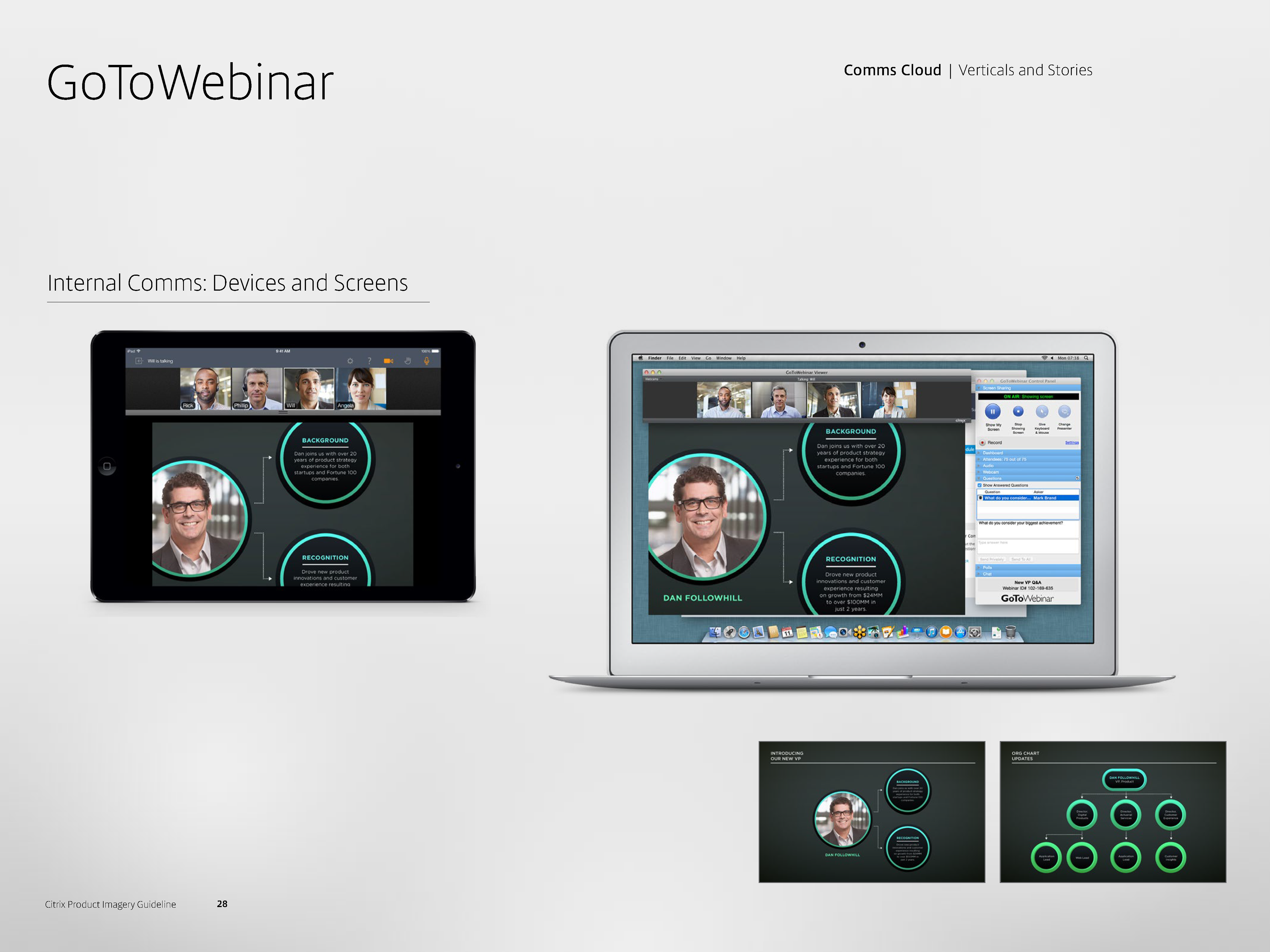Image resolution: width=1270 pixels, height=952 pixels.
Task: Click the Send To All button
Action: point(1021,559)
